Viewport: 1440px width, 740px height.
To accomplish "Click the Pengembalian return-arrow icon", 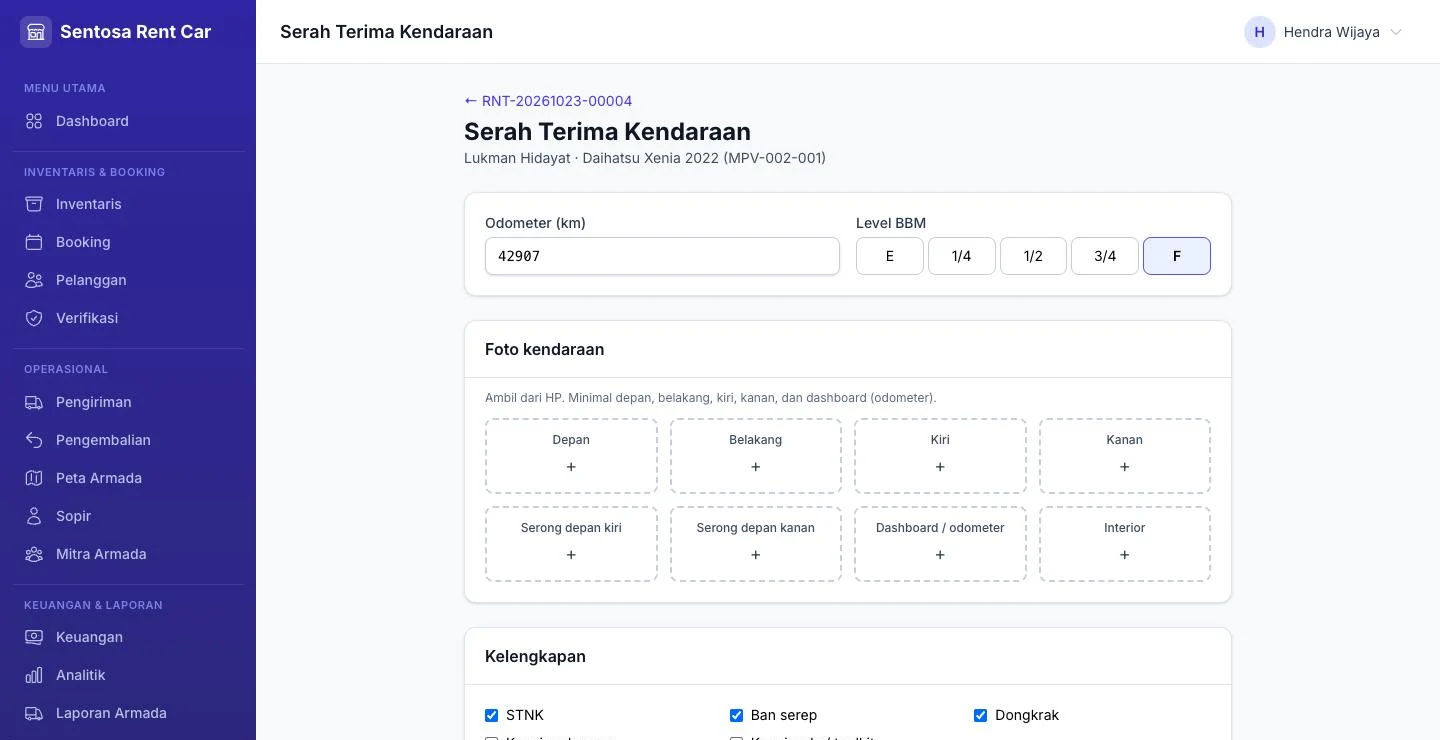I will point(34,440).
